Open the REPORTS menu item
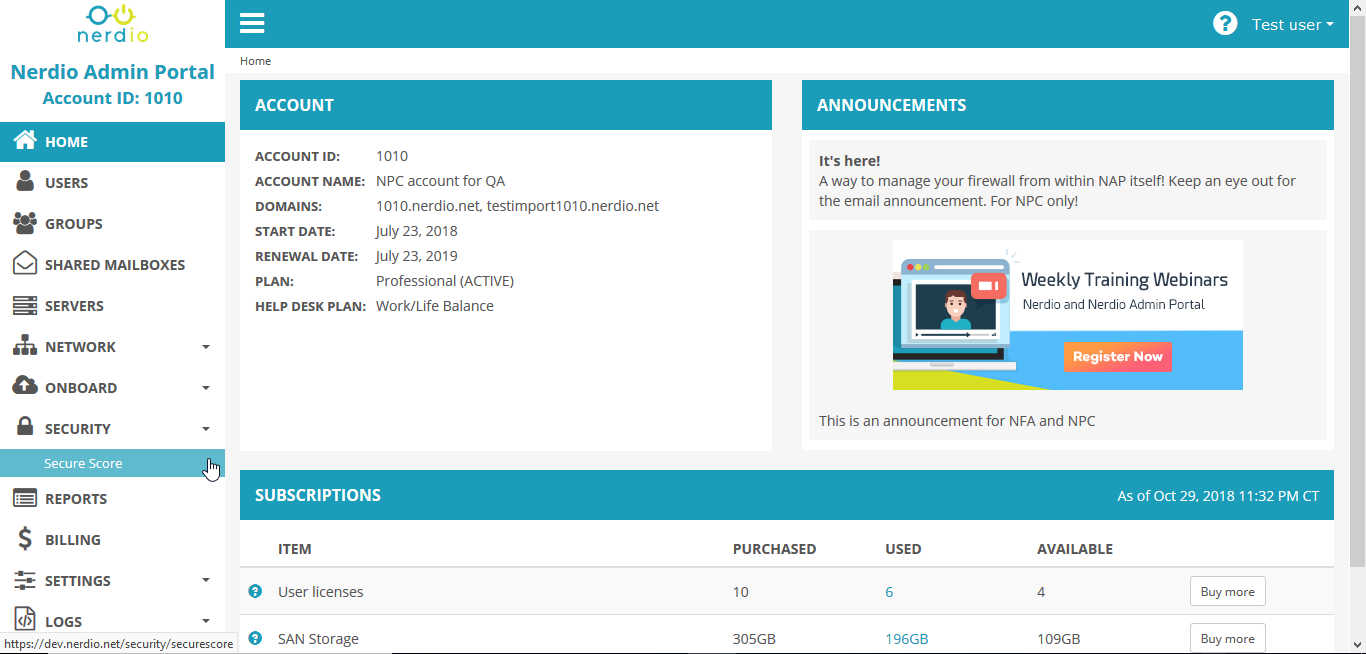The height and width of the screenshot is (654, 1366). 112,499
